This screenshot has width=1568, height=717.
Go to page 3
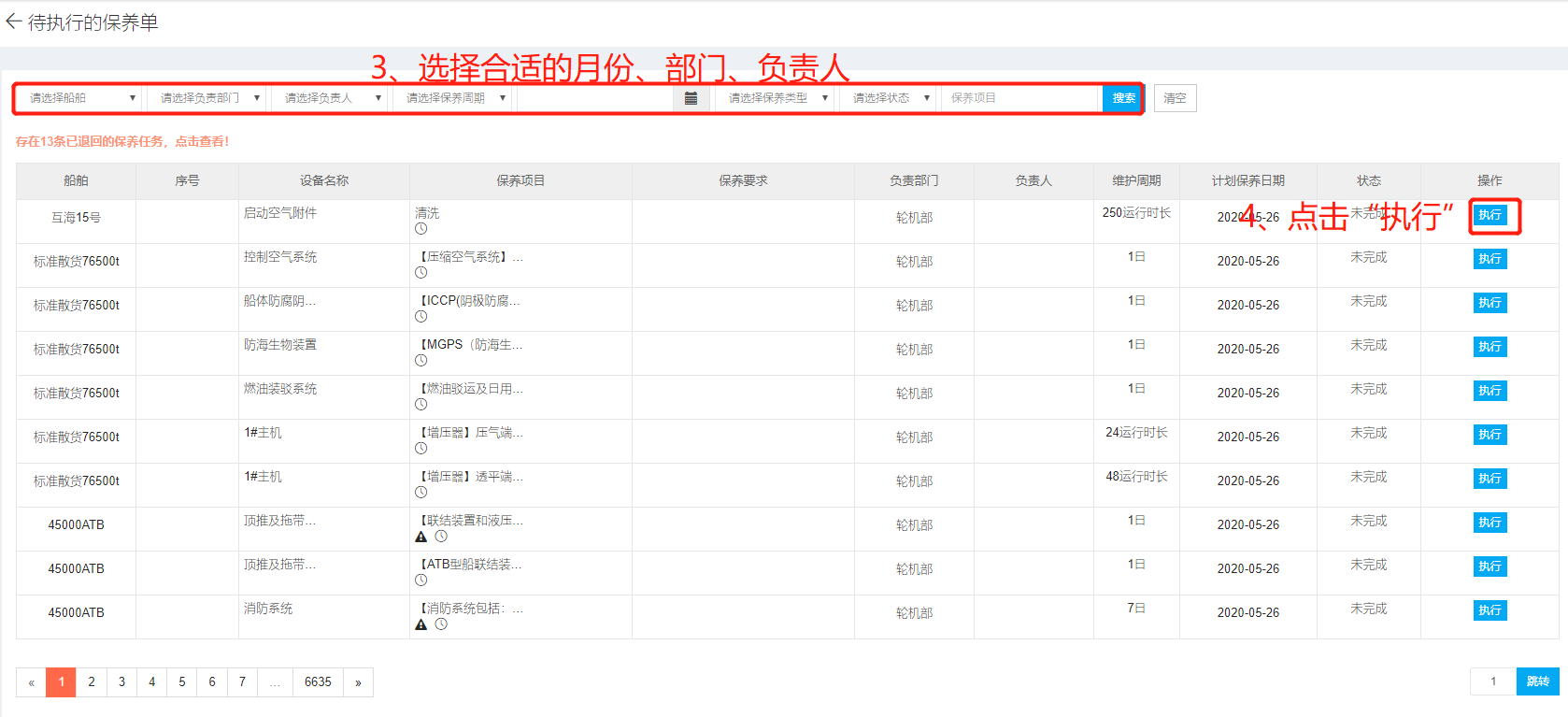pos(121,682)
